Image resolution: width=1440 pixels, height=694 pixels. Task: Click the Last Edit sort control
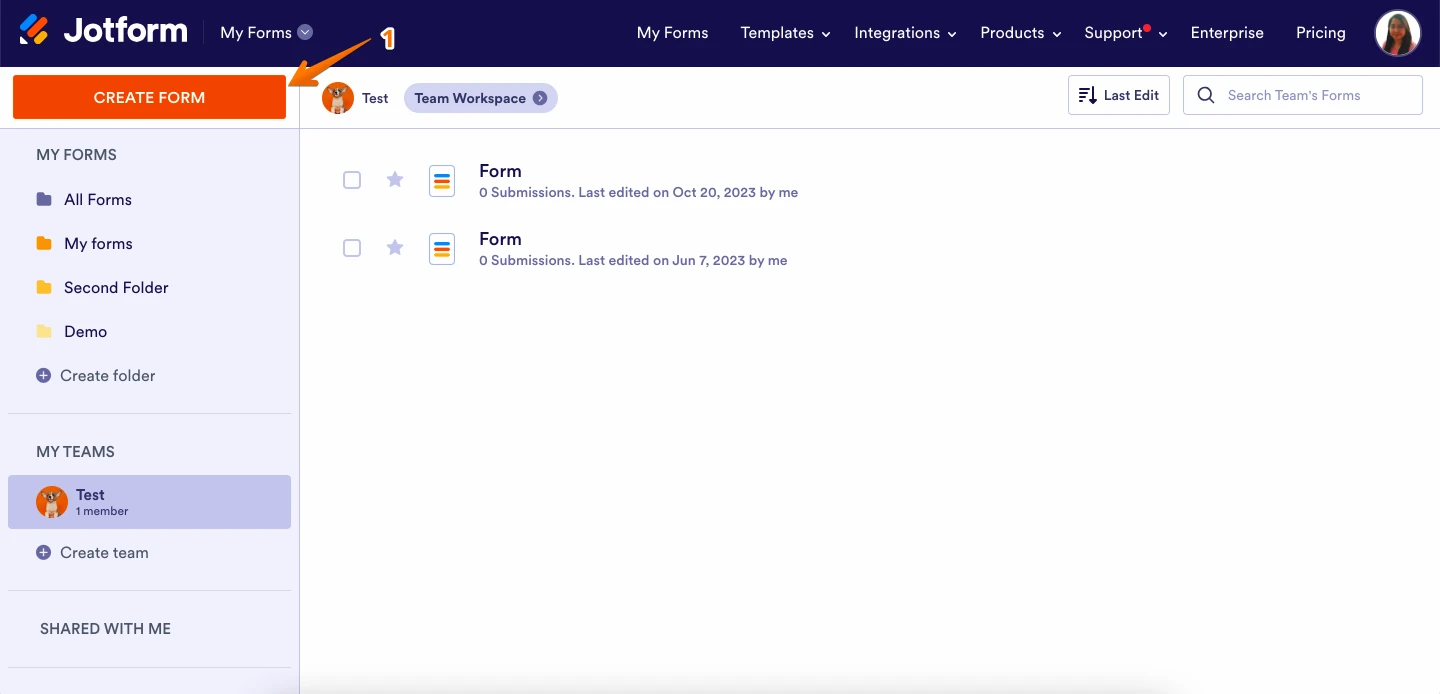[x=1118, y=95]
